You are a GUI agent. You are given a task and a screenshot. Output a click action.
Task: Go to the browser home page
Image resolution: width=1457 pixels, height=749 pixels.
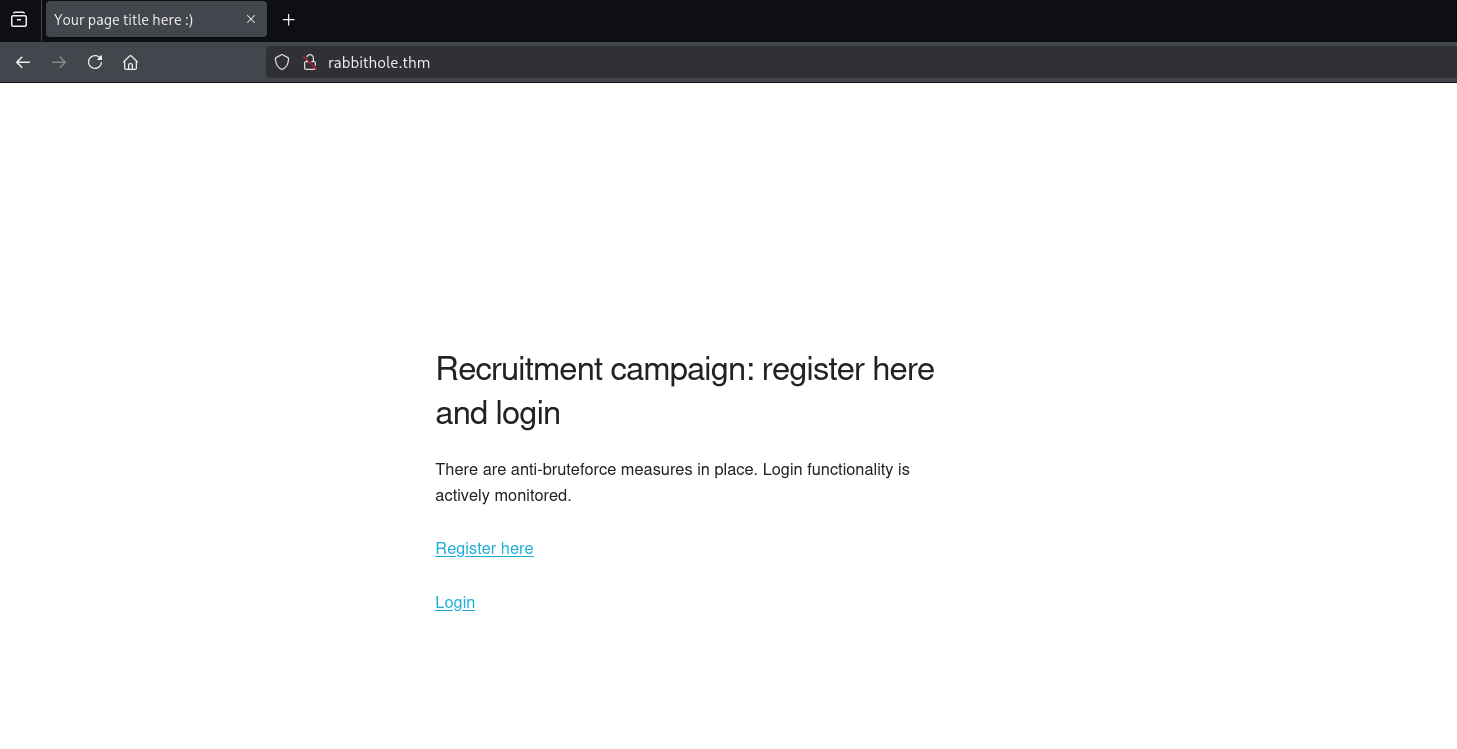(x=130, y=62)
